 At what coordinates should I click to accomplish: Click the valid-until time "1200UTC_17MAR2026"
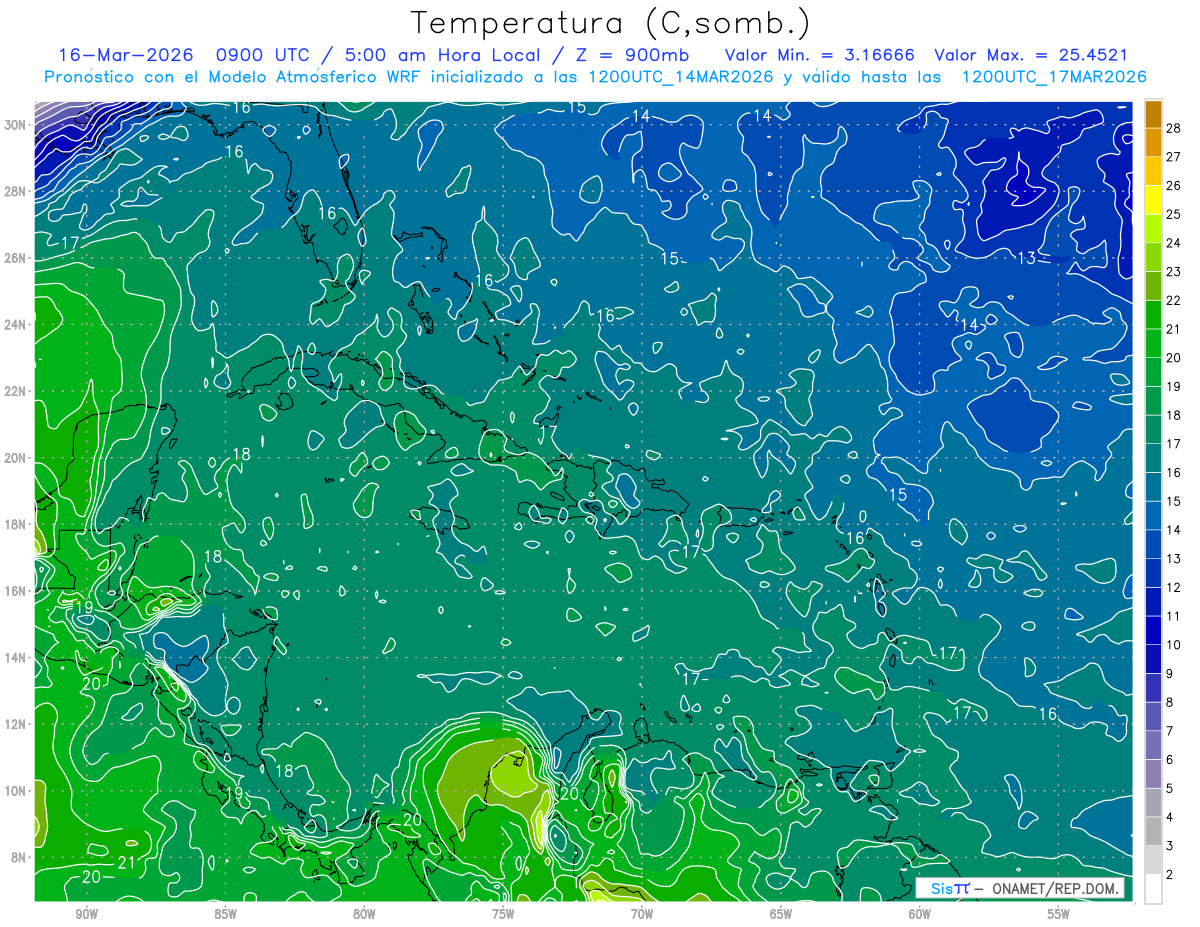pos(1054,77)
